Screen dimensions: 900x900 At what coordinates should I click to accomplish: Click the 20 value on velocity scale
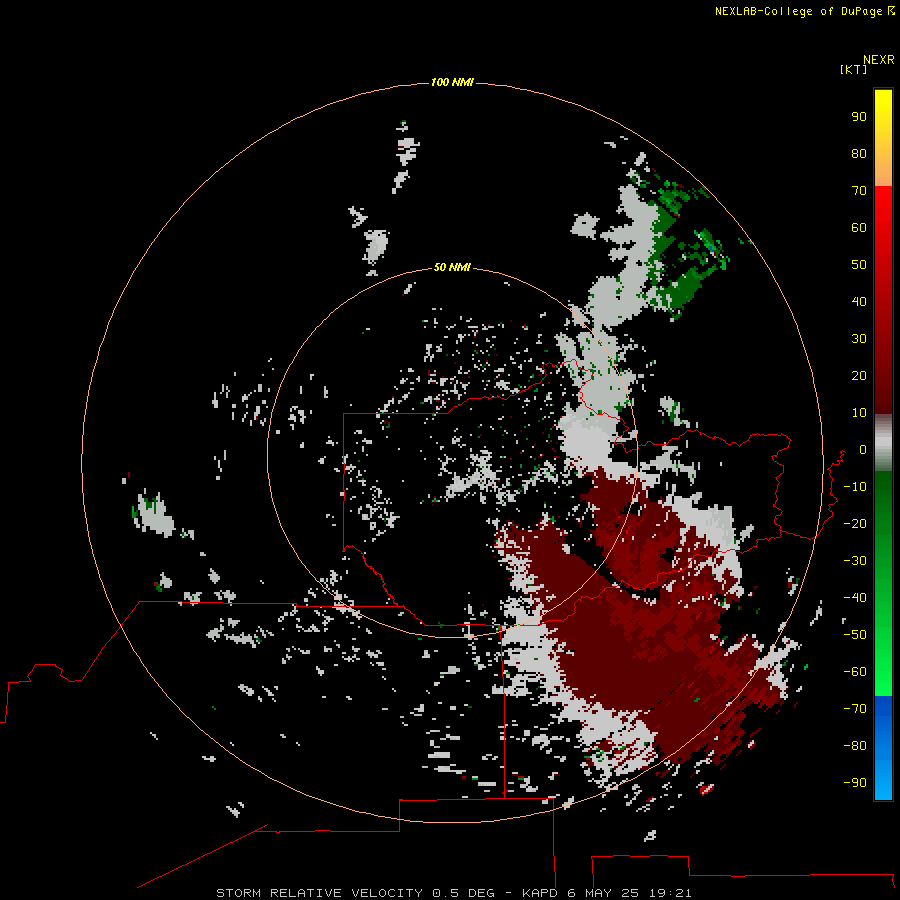(x=859, y=376)
